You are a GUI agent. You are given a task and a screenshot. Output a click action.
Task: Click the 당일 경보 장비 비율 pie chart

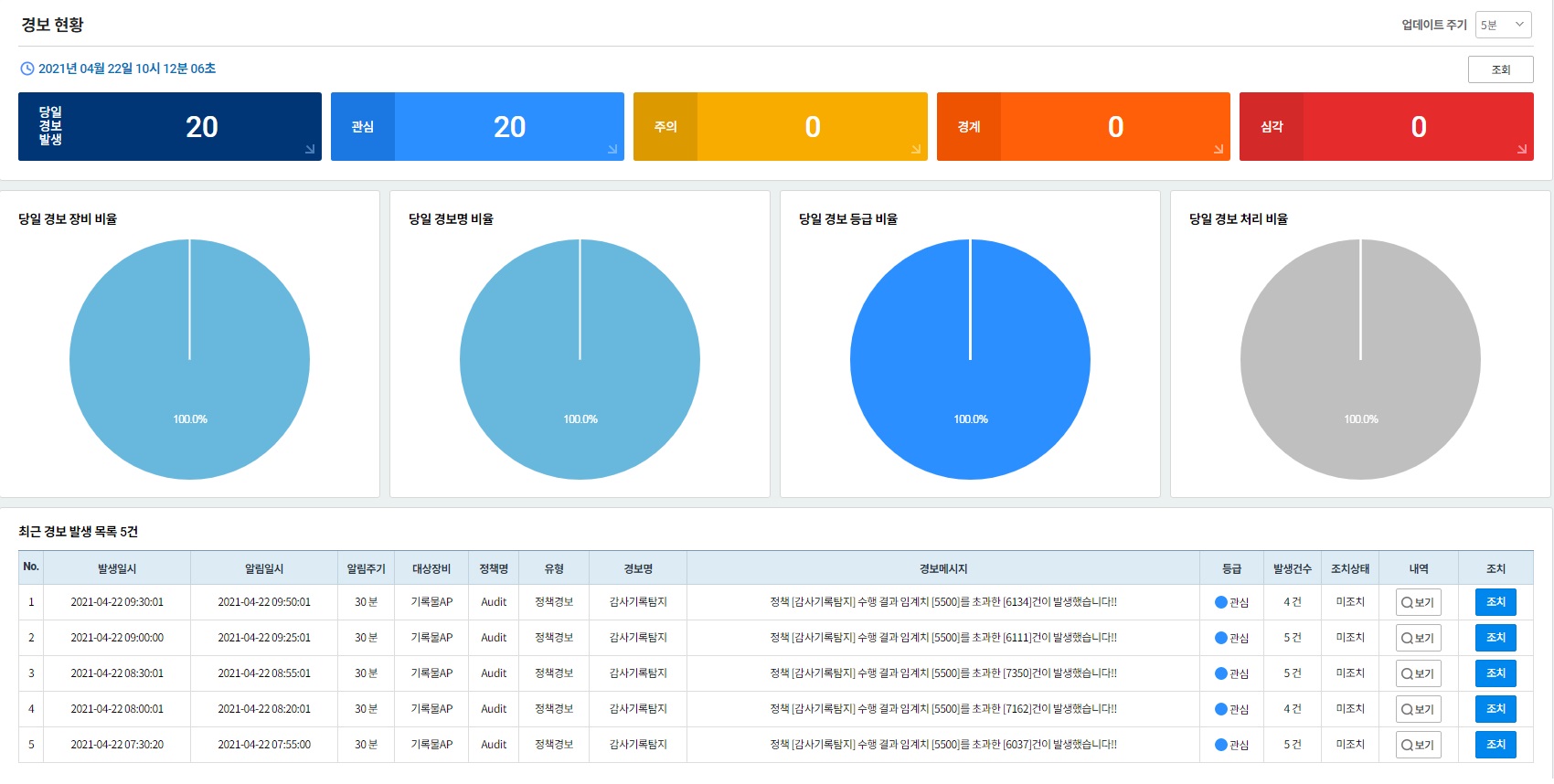(x=189, y=359)
